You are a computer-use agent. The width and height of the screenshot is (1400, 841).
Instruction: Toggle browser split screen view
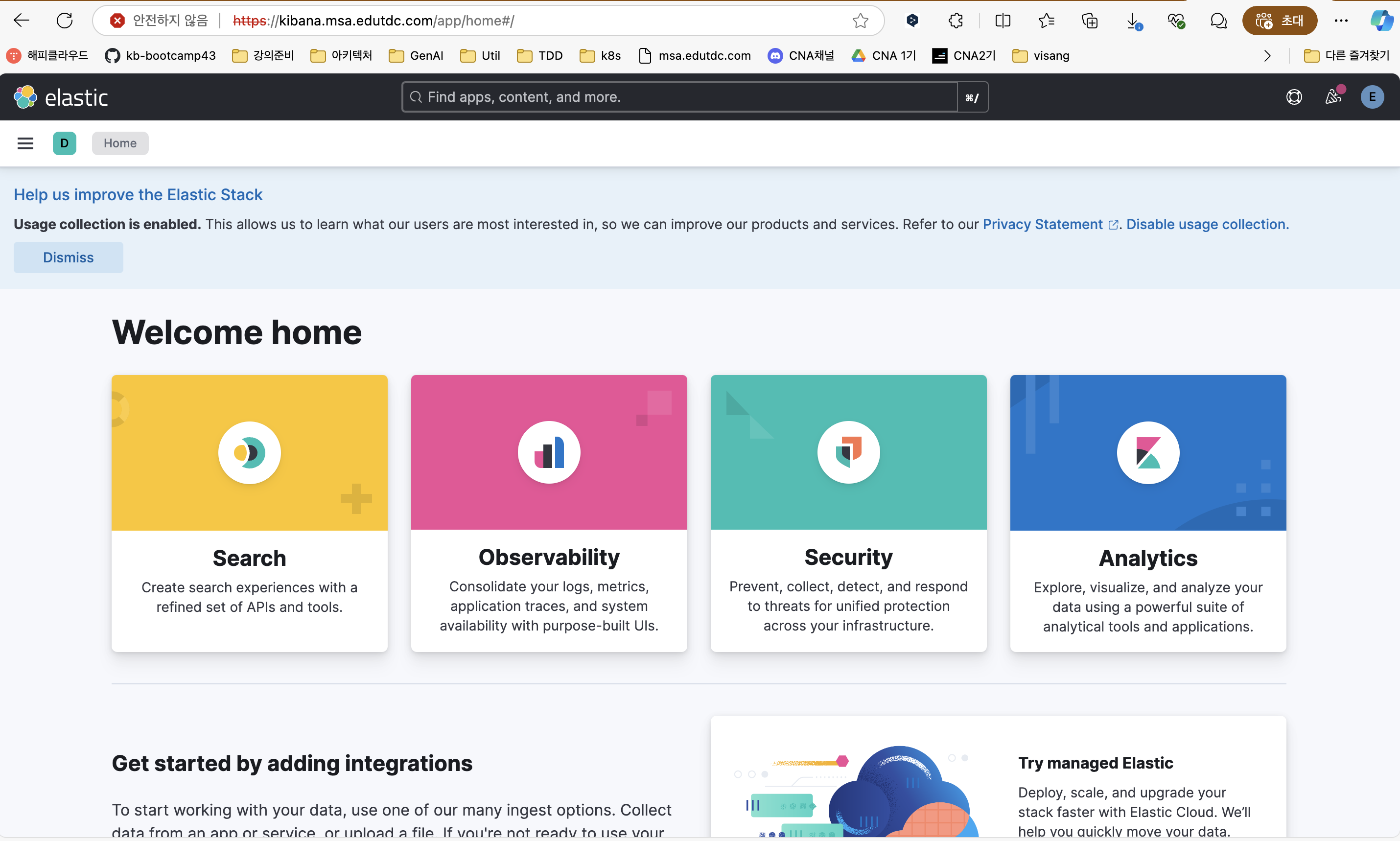1002,21
